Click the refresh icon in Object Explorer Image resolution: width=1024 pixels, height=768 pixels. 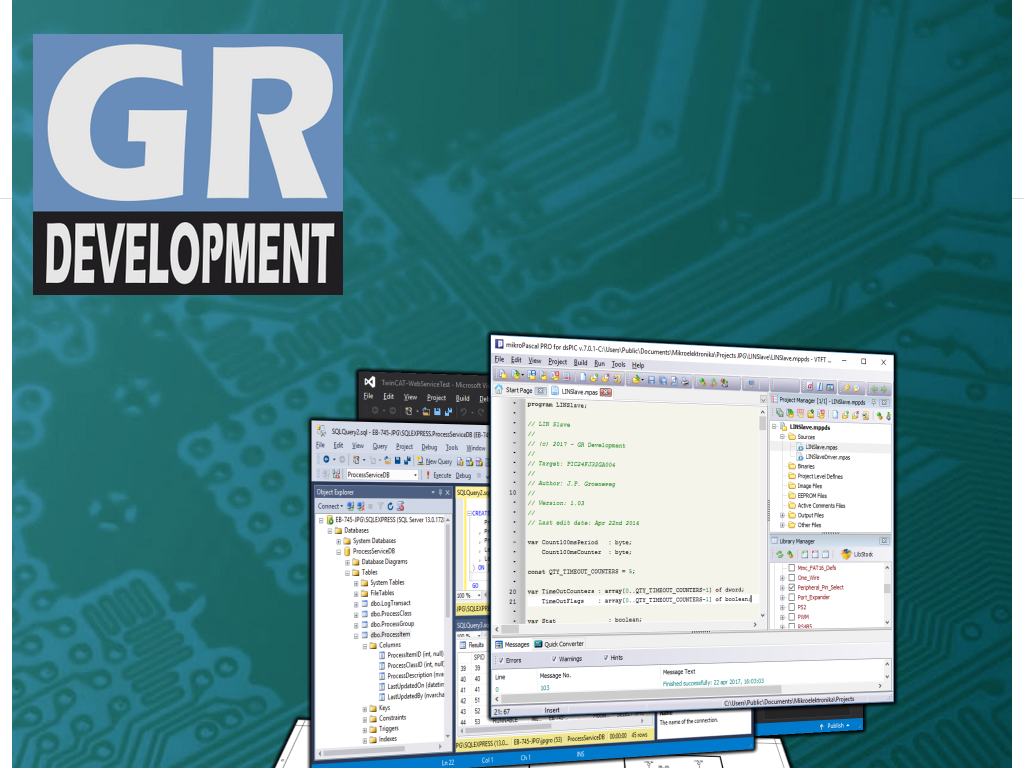coord(388,506)
